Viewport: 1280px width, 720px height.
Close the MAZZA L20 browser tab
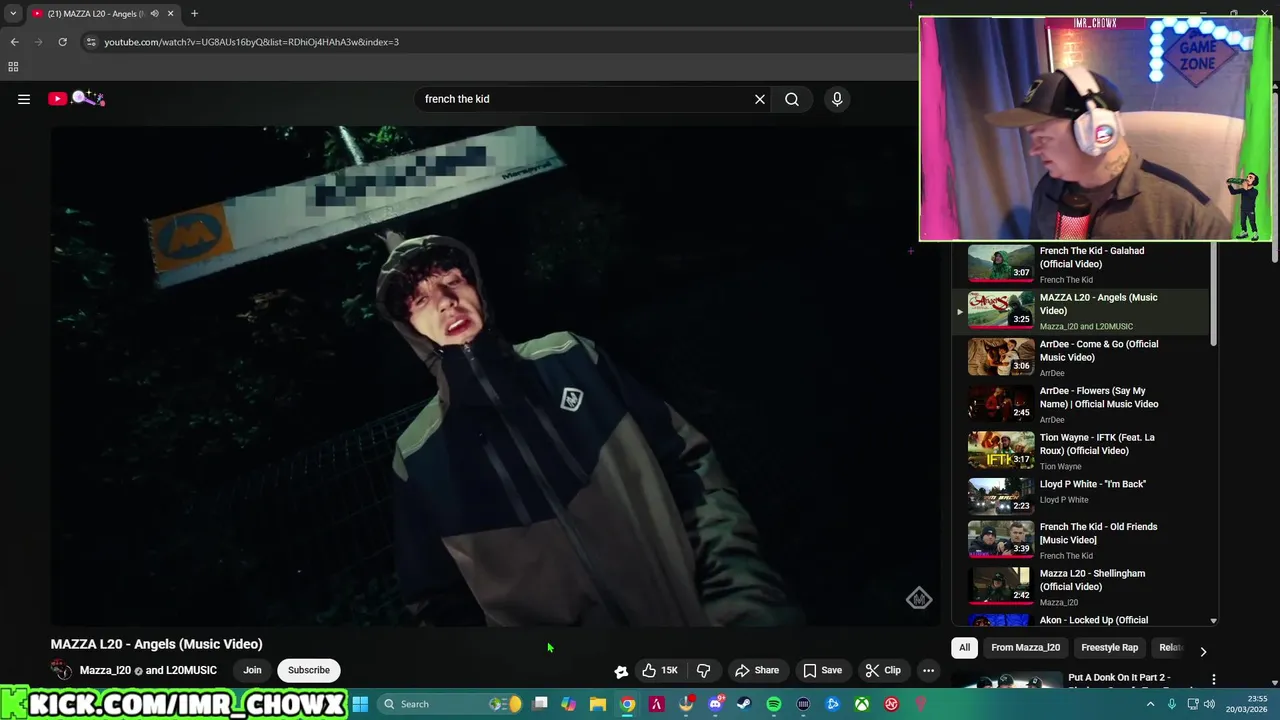tap(170, 14)
